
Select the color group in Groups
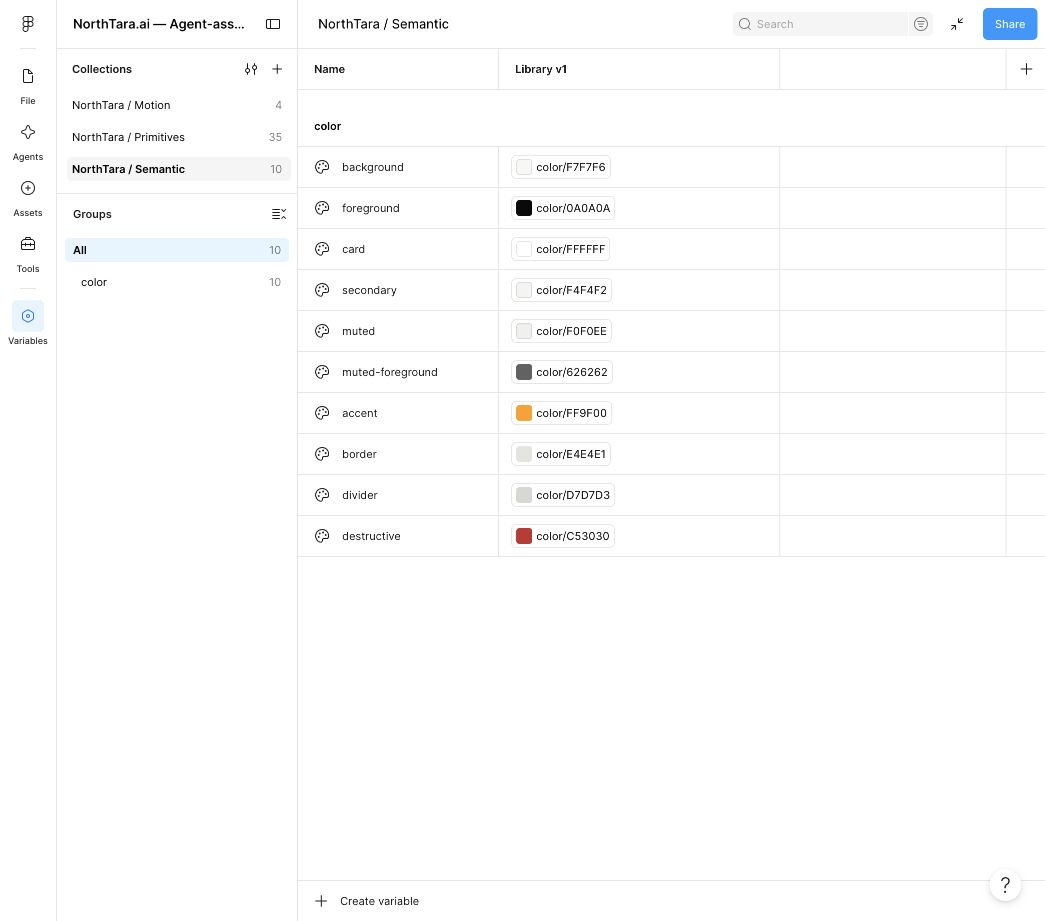click(177, 282)
